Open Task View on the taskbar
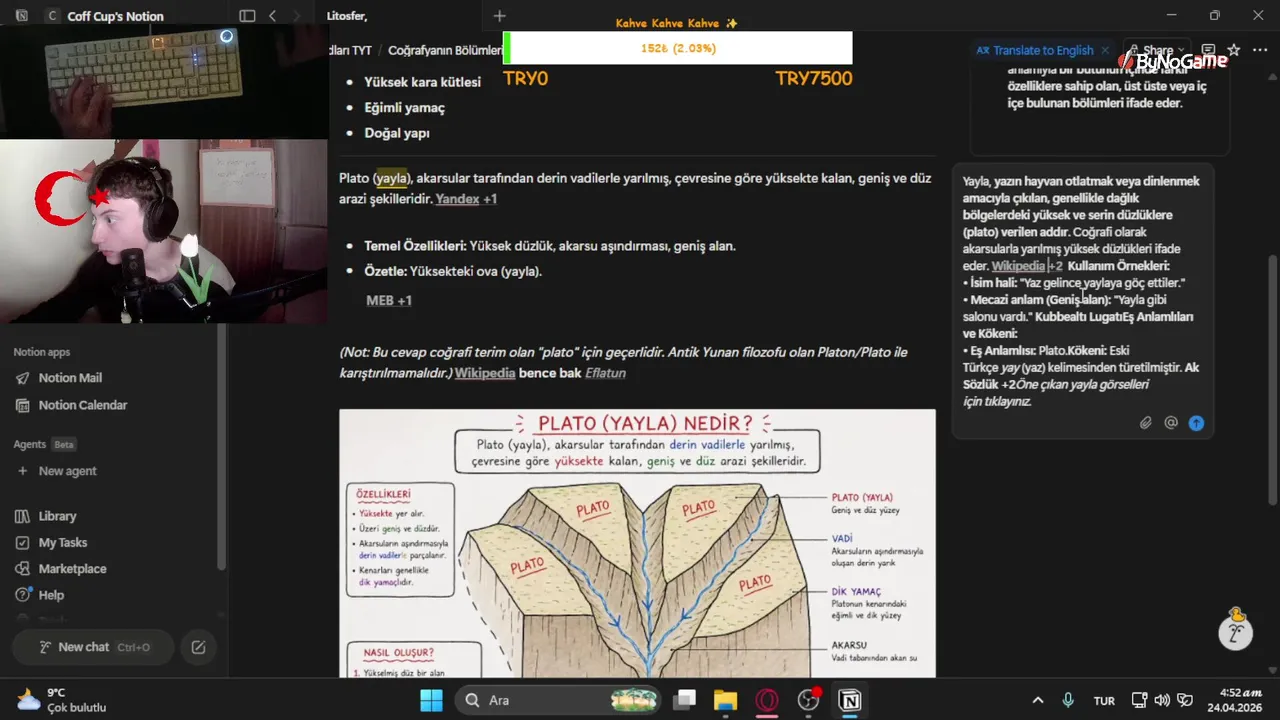 pos(685,700)
